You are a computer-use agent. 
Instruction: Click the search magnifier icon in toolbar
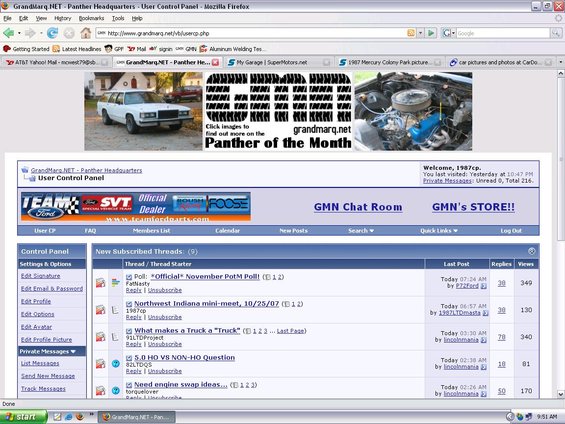click(556, 33)
